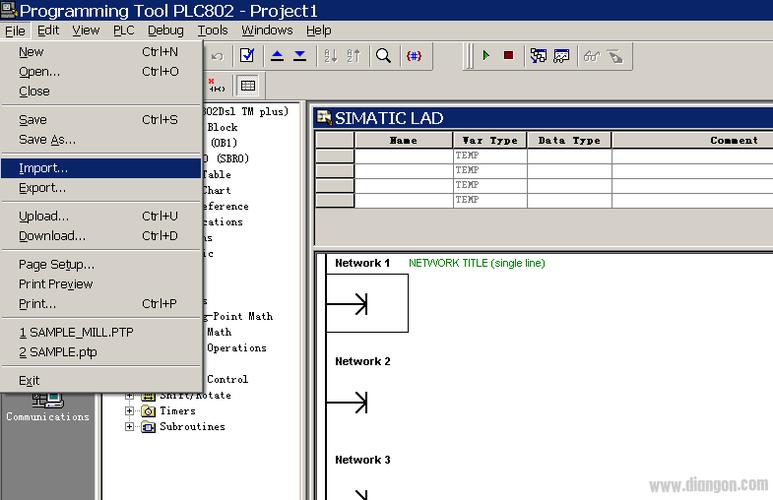Click the Upload blue up-arrow icon

tap(277, 56)
